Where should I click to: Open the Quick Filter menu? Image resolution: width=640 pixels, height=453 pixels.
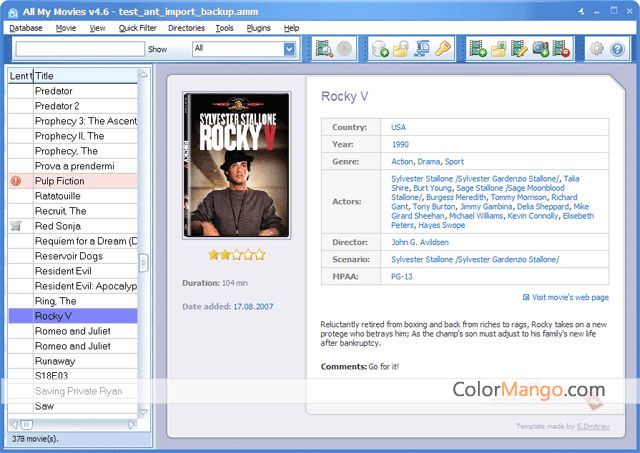(x=137, y=28)
